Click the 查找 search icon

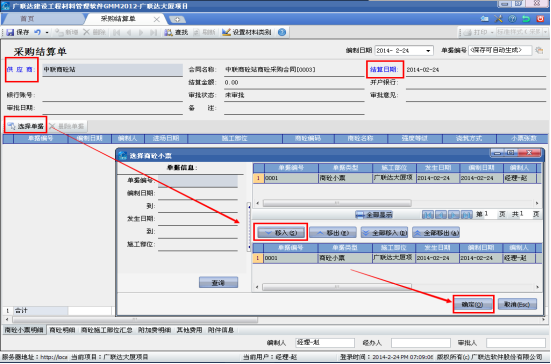pos(169,32)
